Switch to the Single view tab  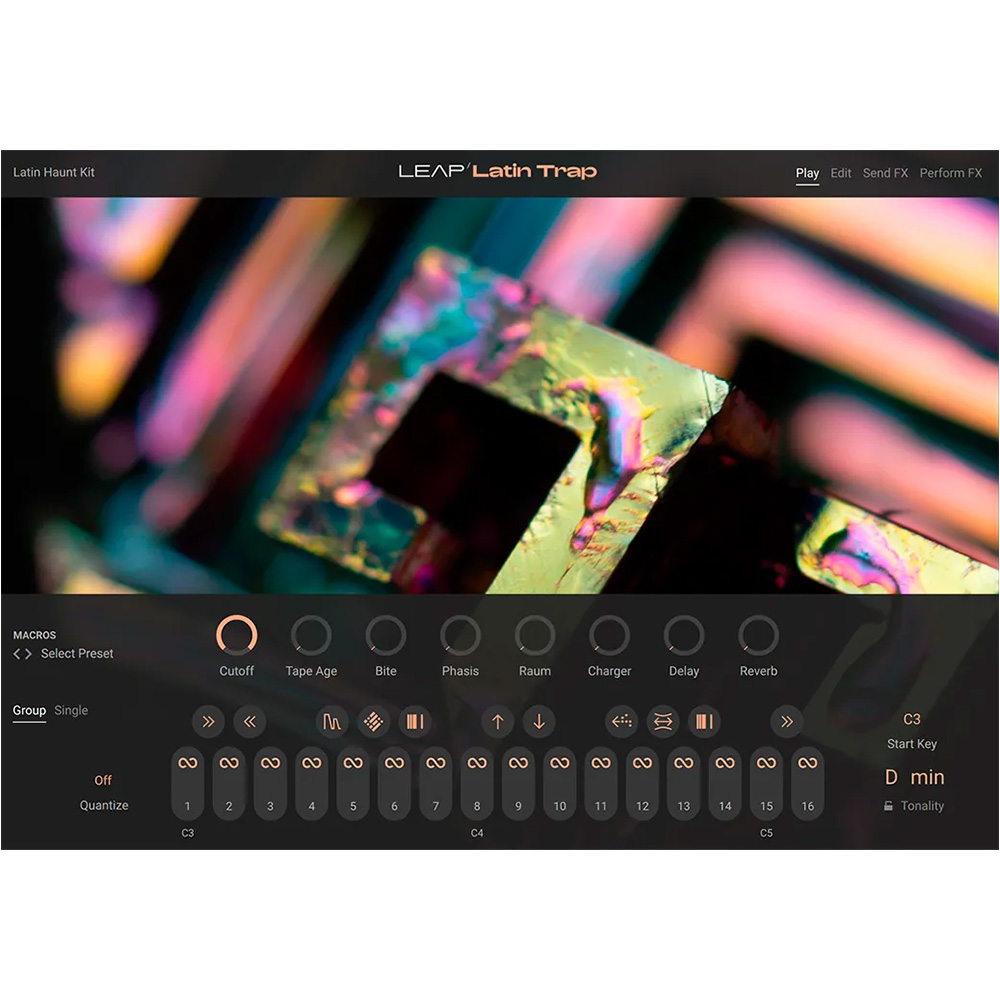[x=71, y=710]
